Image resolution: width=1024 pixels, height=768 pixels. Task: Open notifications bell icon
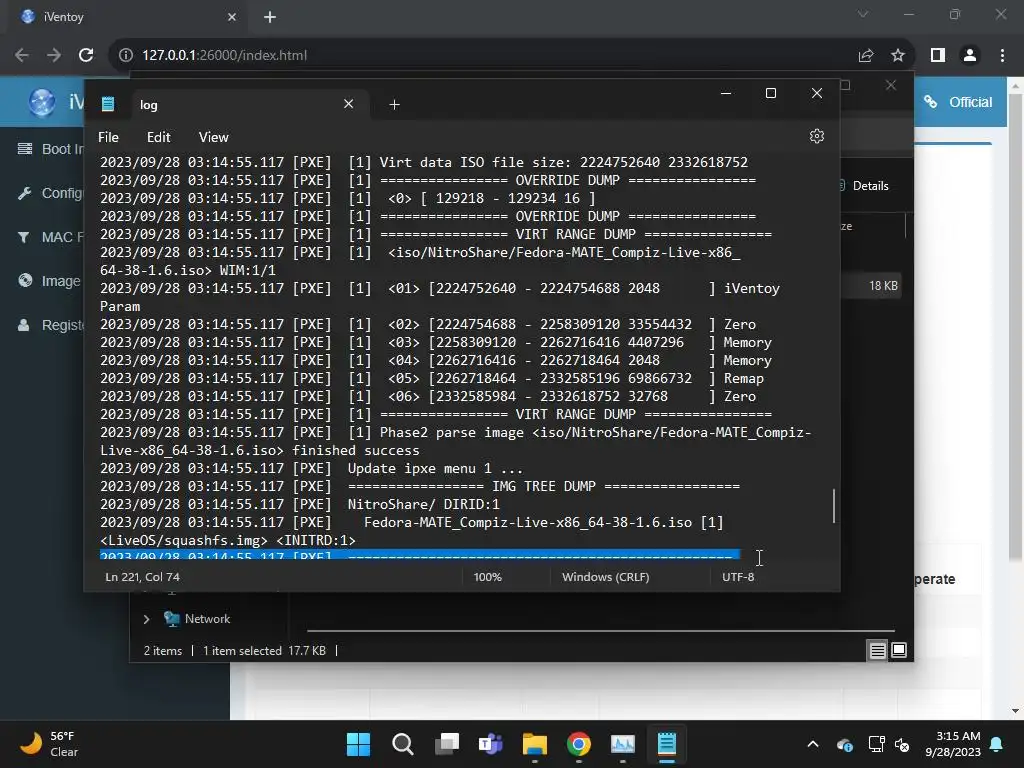(997, 744)
